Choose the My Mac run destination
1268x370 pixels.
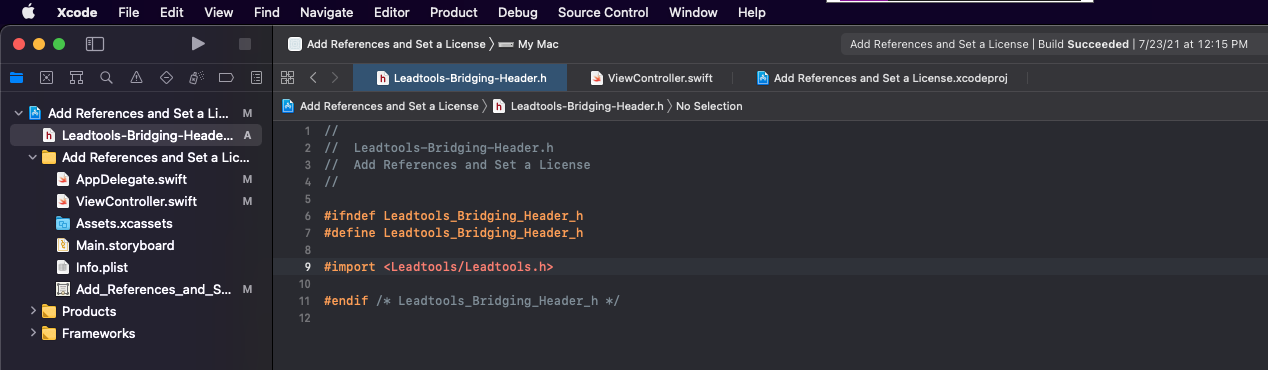click(529, 44)
